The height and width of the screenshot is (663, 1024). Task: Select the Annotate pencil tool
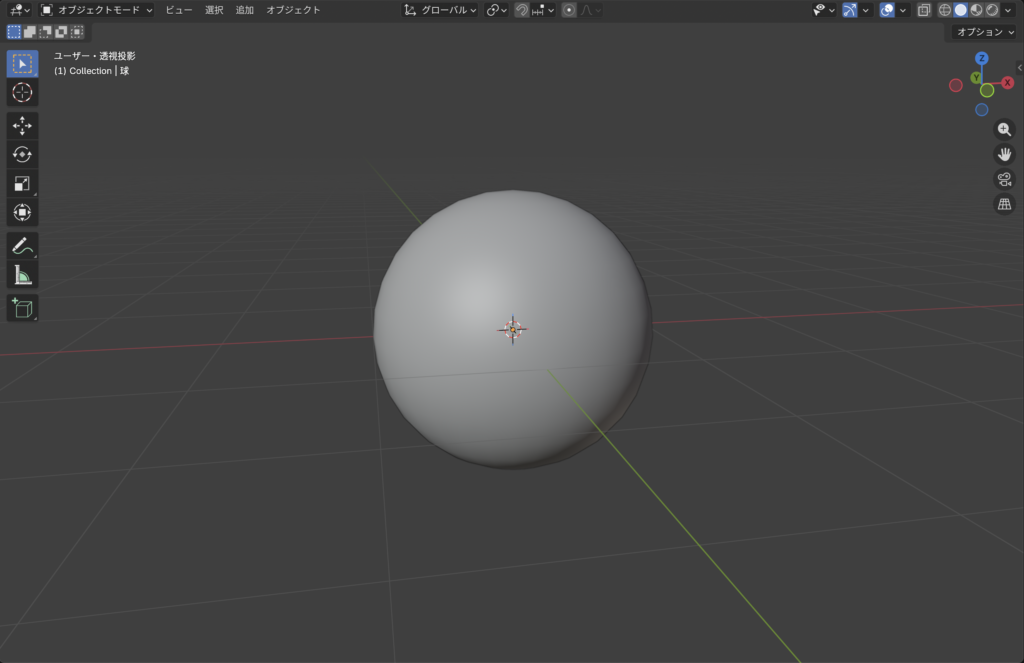(x=22, y=246)
